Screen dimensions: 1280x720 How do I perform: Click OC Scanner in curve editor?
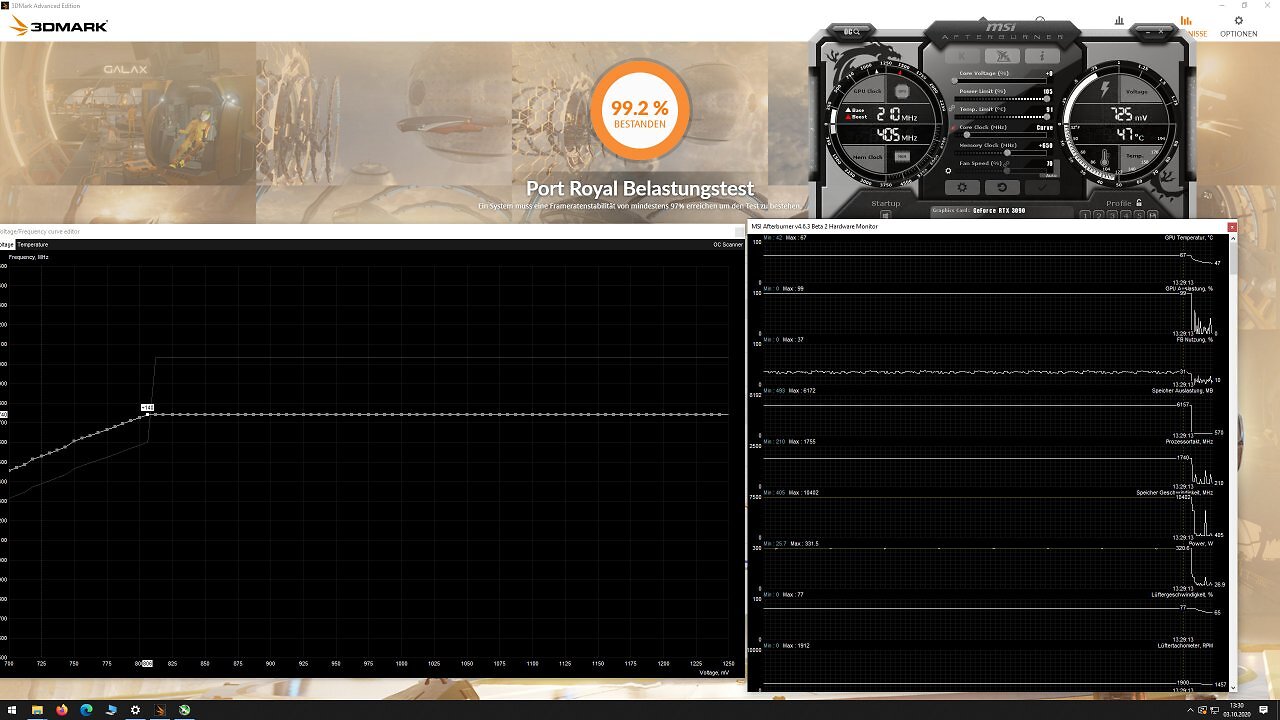[727, 244]
